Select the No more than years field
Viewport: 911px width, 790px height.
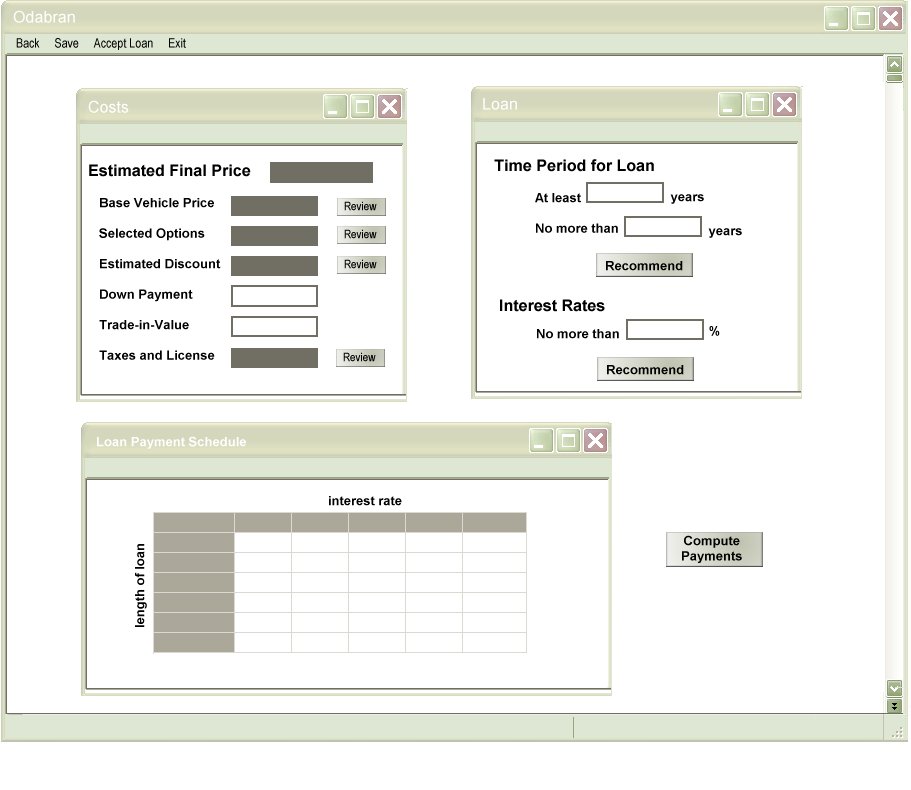[x=662, y=227]
